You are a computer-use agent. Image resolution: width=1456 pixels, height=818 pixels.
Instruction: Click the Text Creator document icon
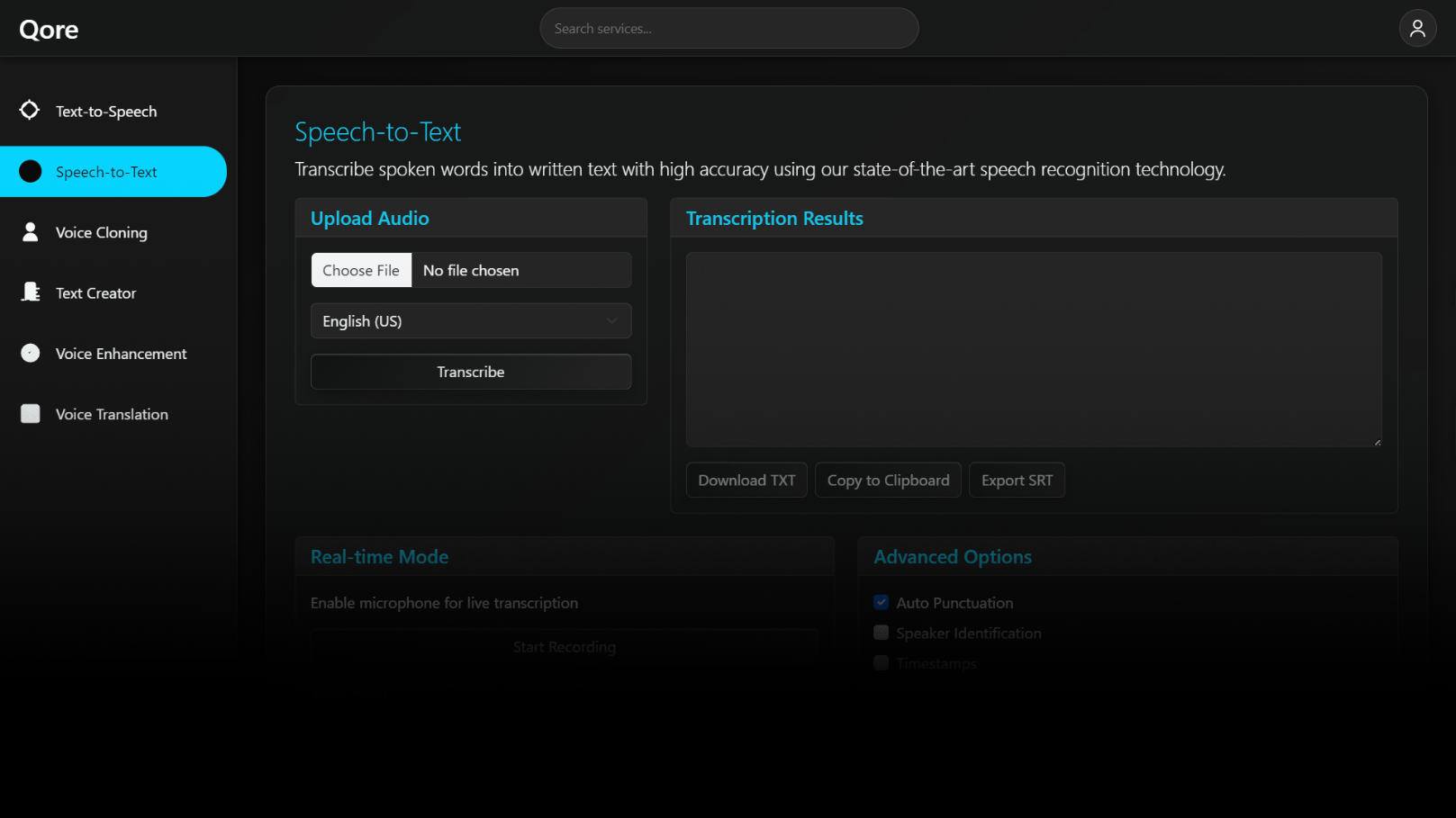pos(31,292)
